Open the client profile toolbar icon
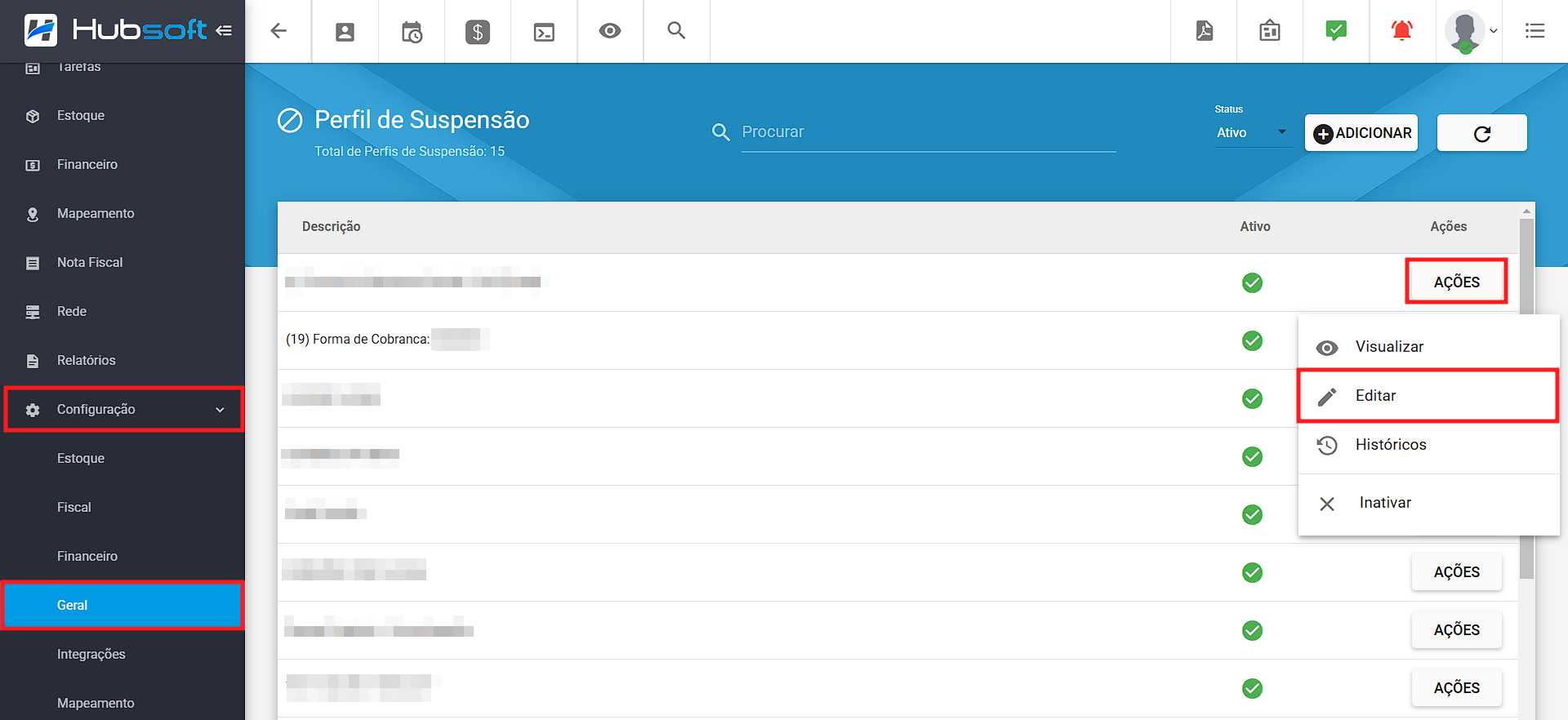The width and height of the screenshot is (1568, 720). [345, 32]
